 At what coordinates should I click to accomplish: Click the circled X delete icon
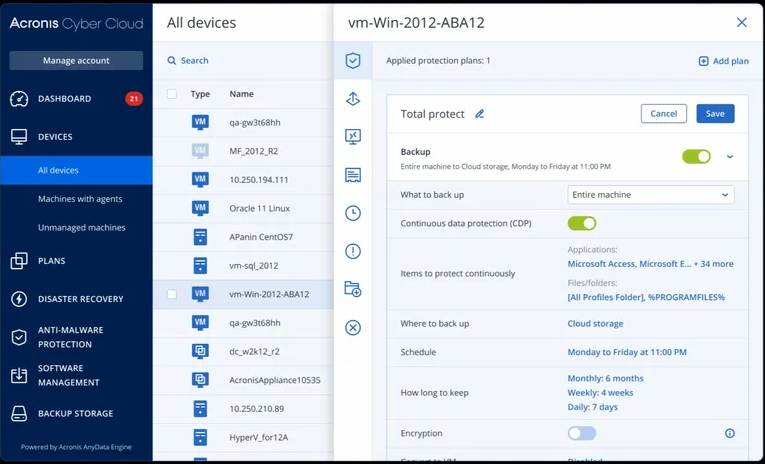353,327
